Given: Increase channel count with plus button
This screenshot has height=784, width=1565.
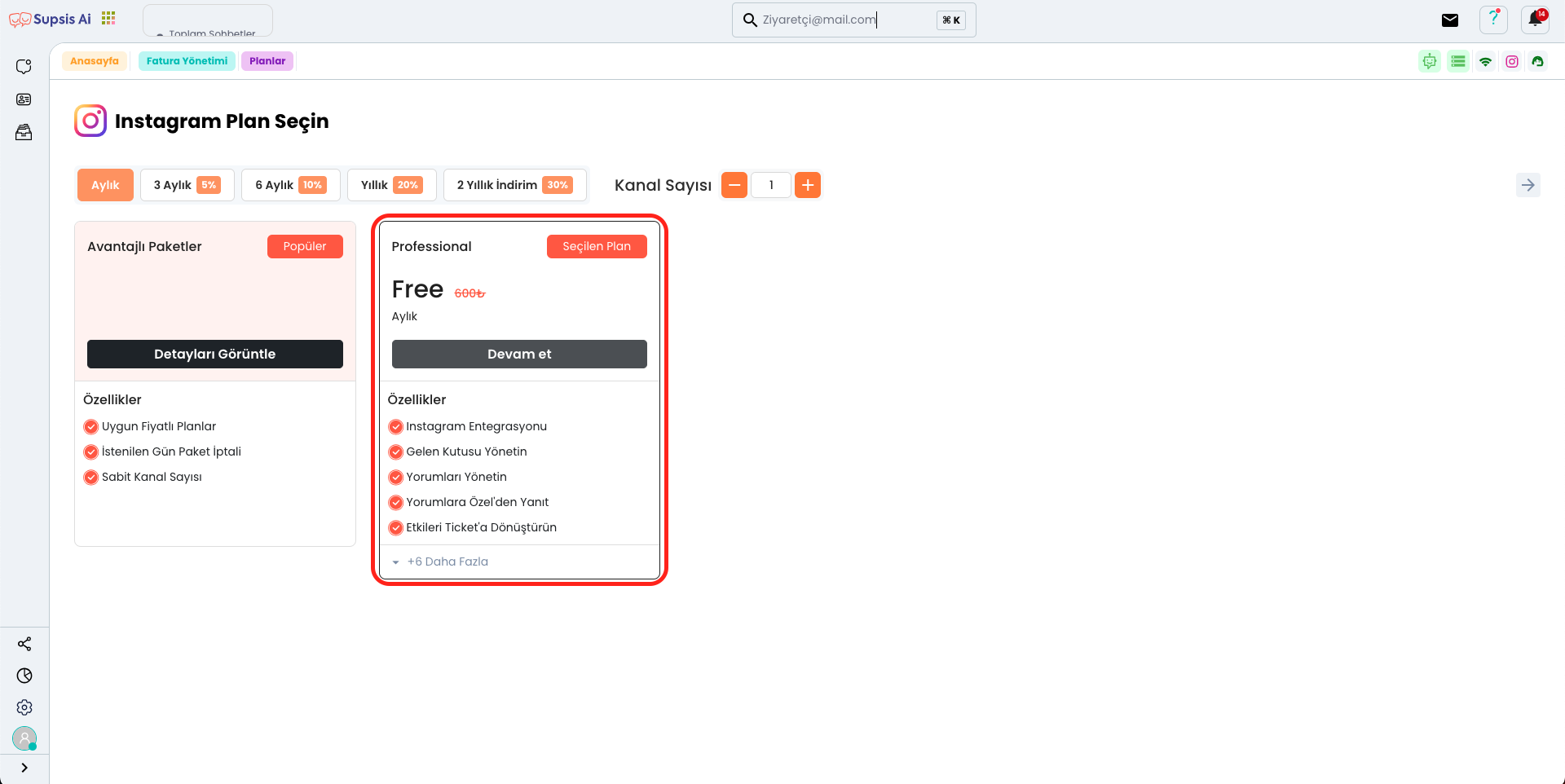Looking at the screenshot, I should pos(808,185).
